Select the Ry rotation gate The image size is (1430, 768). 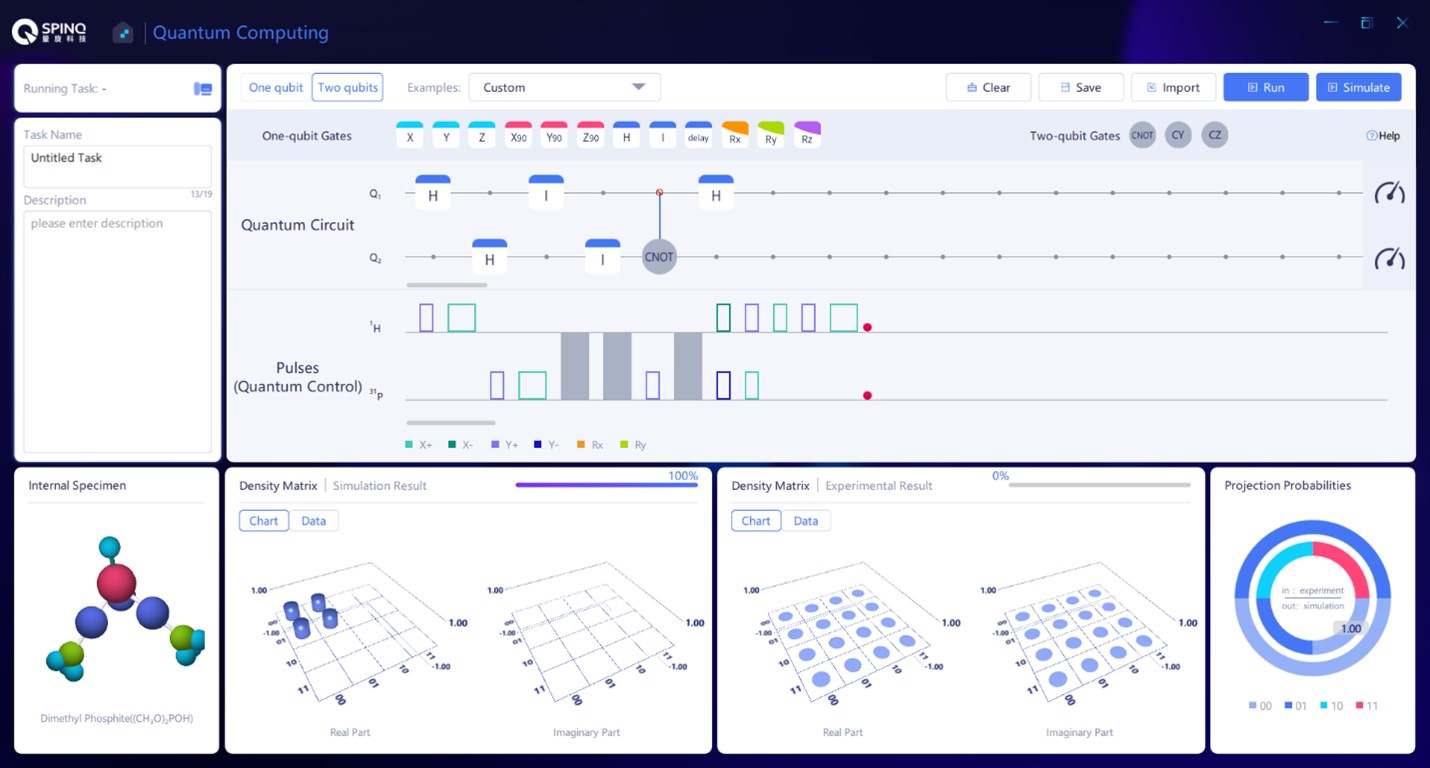coord(771,135)
